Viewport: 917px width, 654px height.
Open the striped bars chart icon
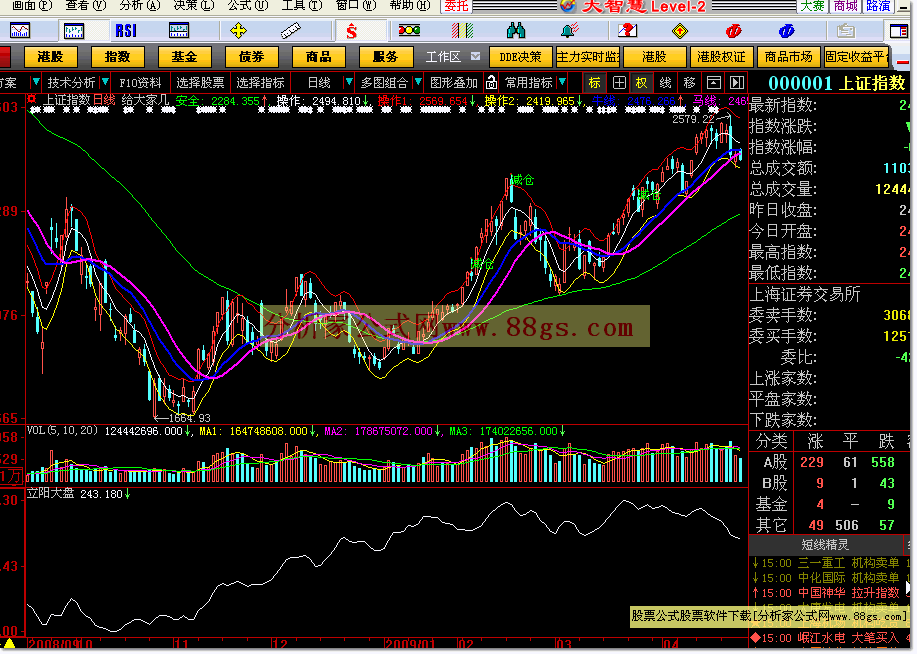(x=462, y=30)
